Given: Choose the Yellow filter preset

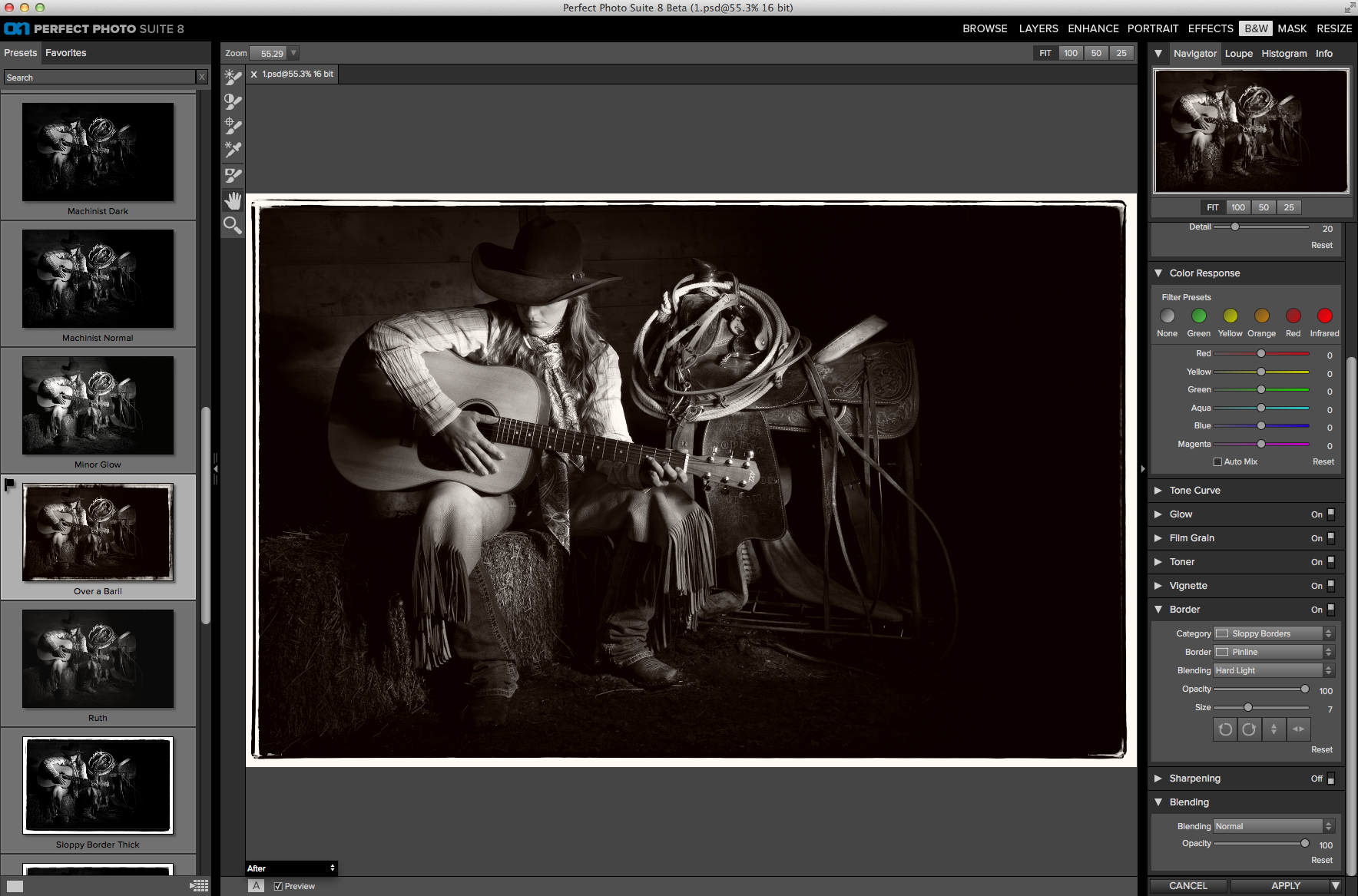Looking at the screenshot, I should [1230, 316].
